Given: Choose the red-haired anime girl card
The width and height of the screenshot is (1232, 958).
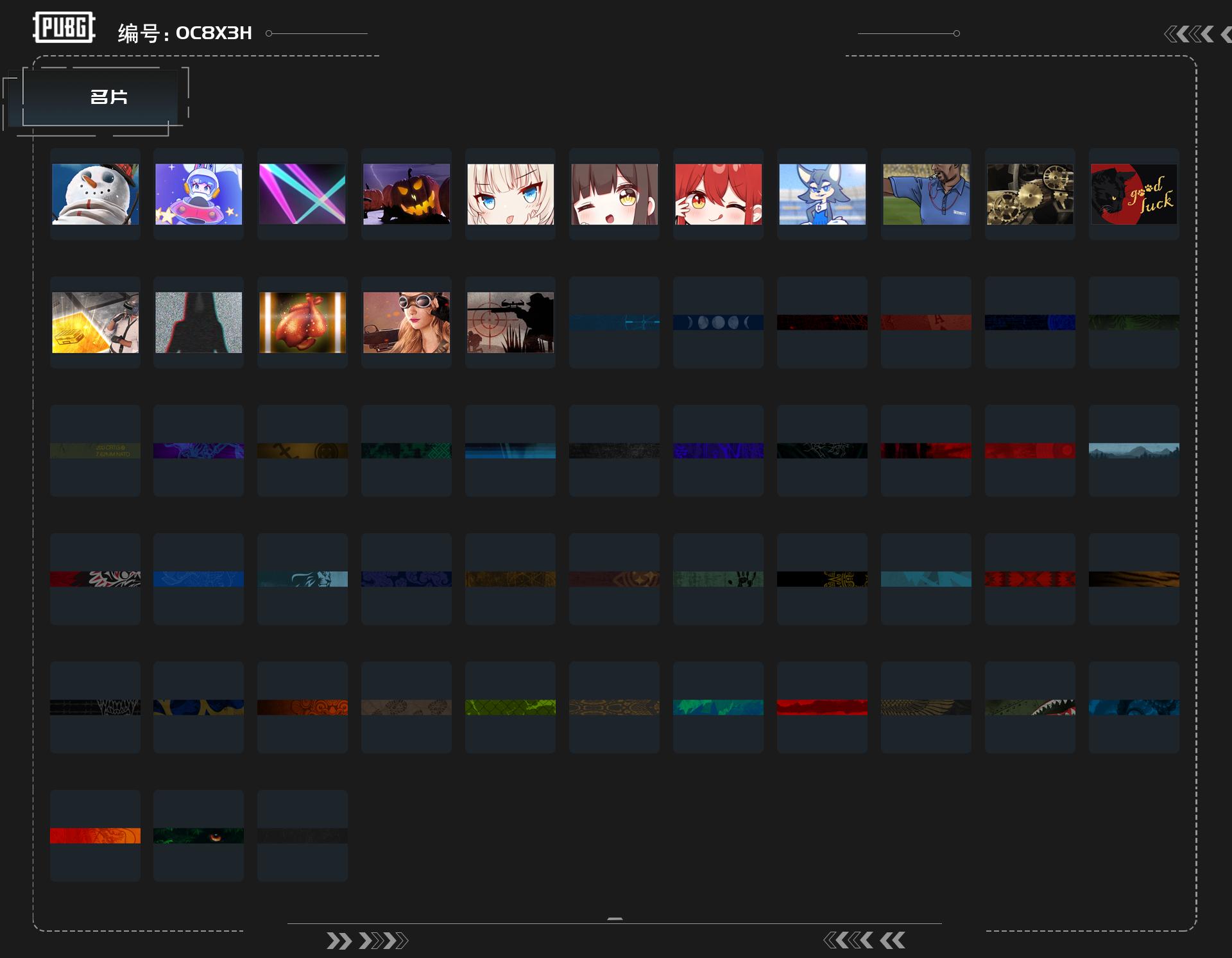Looking at the screenshot, I should [x=718, y=194].
